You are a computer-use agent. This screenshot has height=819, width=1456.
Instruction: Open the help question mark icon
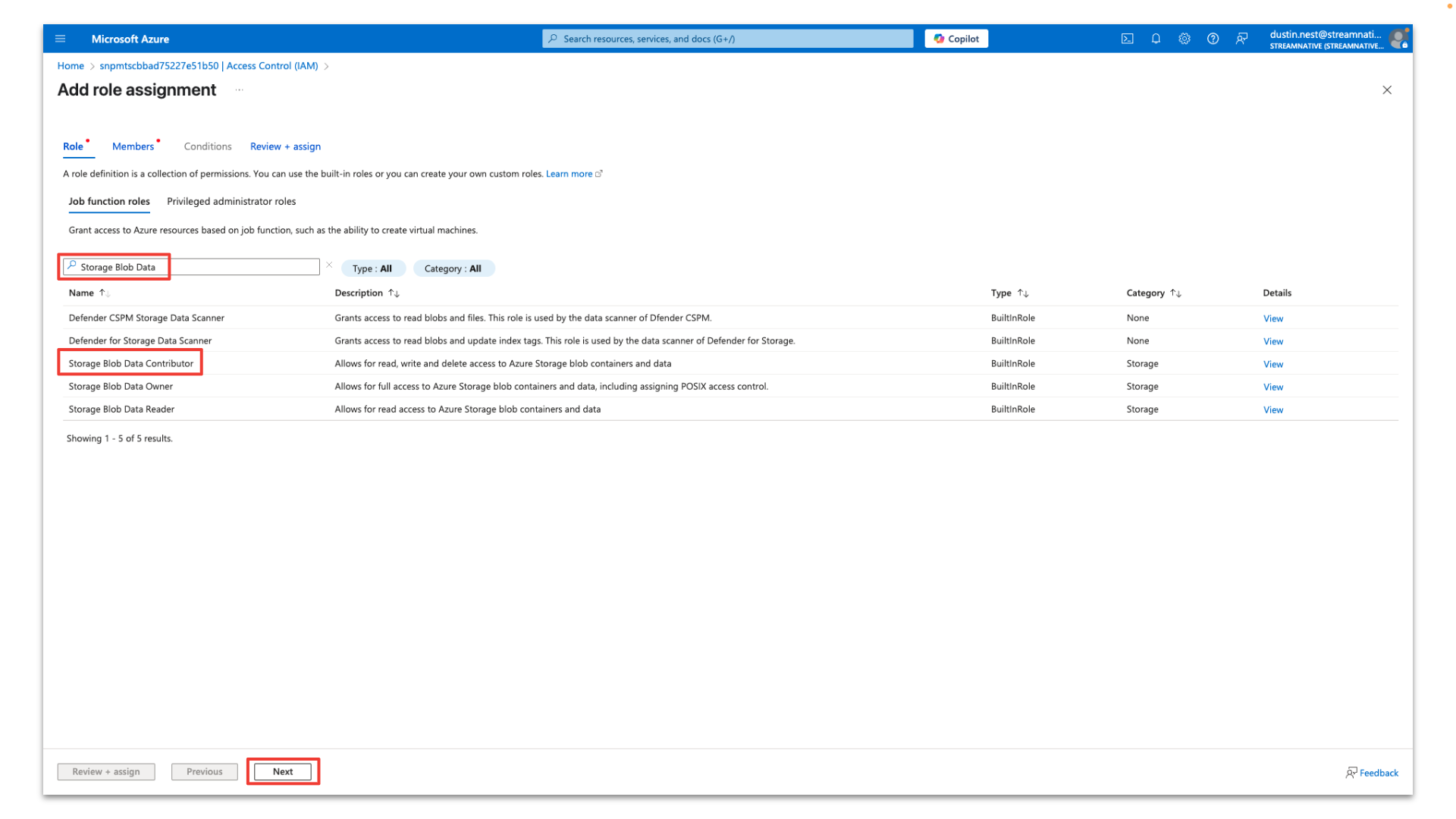point(1213,38)
